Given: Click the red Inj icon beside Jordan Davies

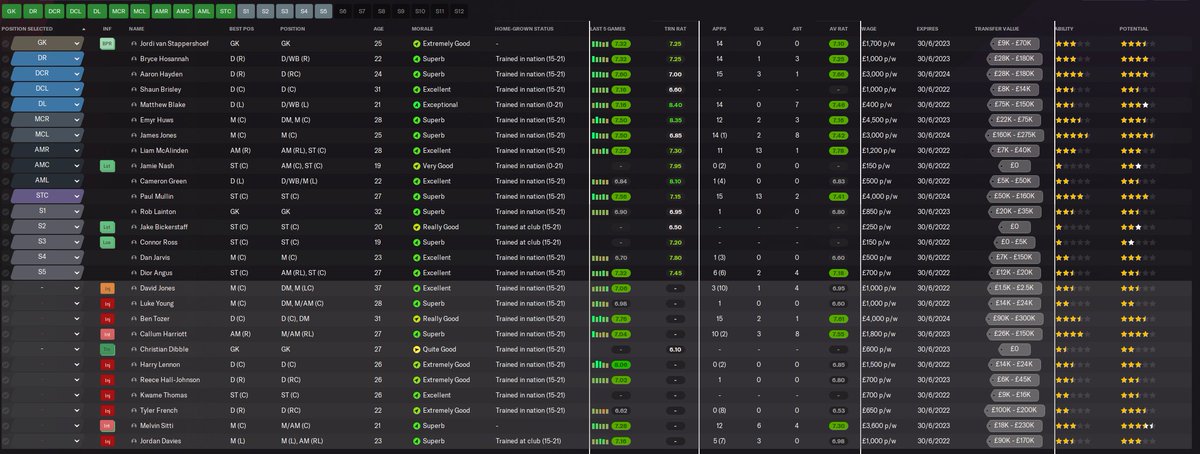Looking at the screenshot, I should 107,441.
